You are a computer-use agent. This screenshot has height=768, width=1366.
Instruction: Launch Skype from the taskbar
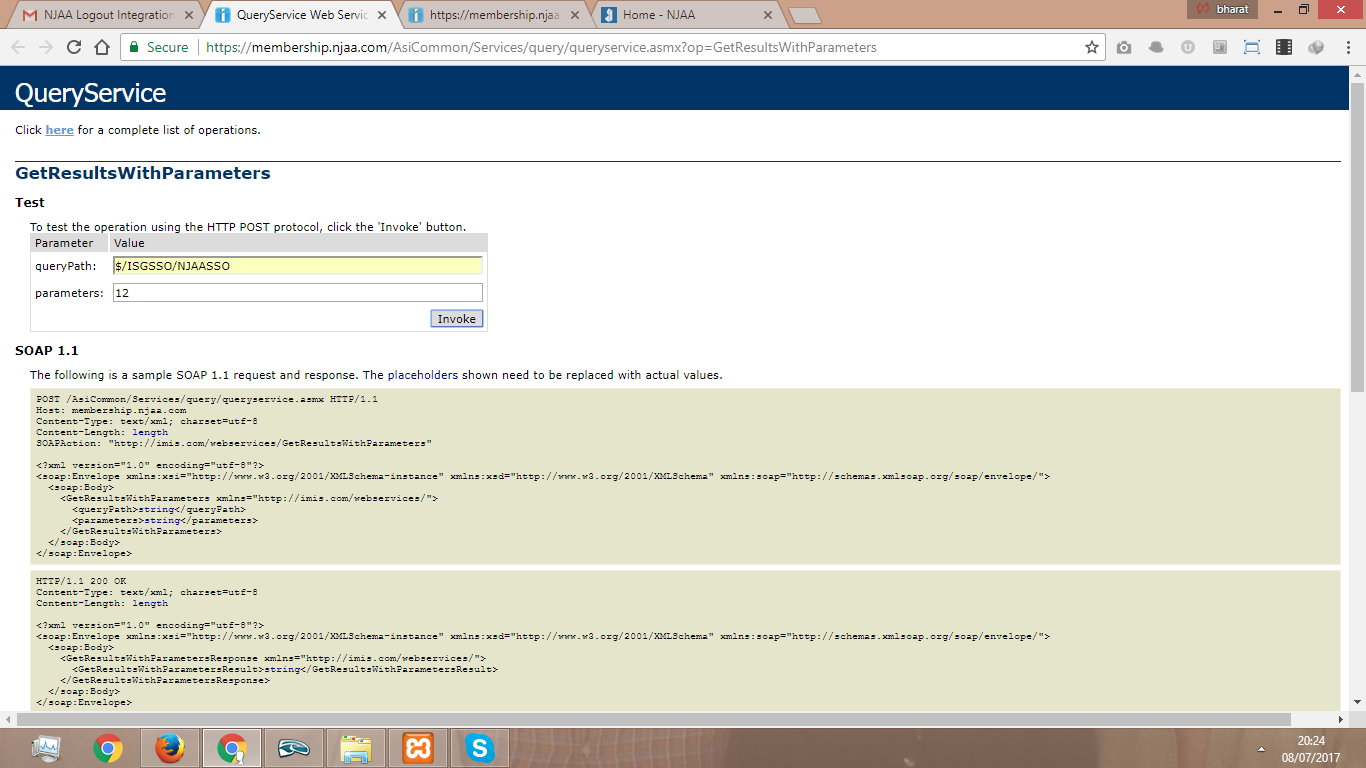point(480,748)
